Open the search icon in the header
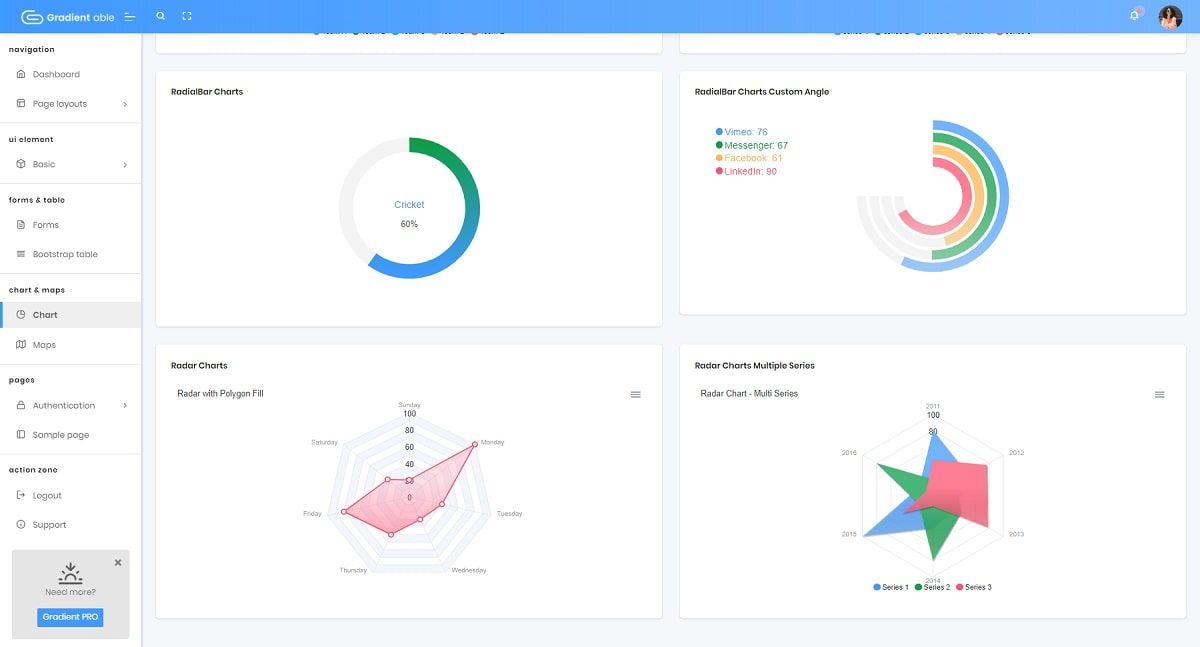Screen dimensions: 1200x647 click(160, 16)
